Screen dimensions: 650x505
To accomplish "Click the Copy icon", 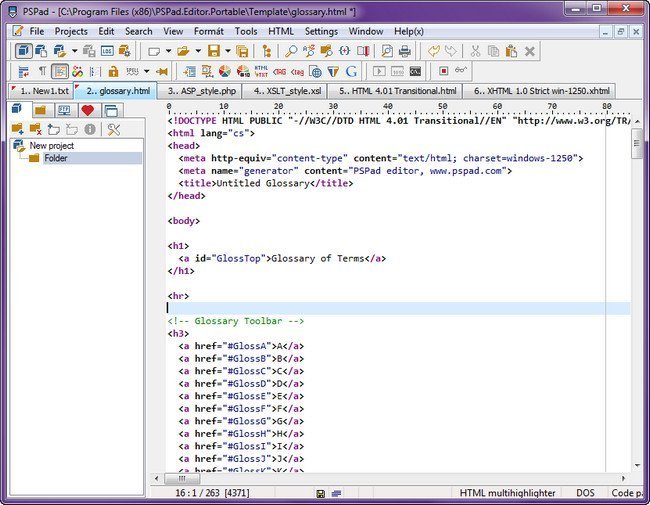I will (x=493, y=51).
